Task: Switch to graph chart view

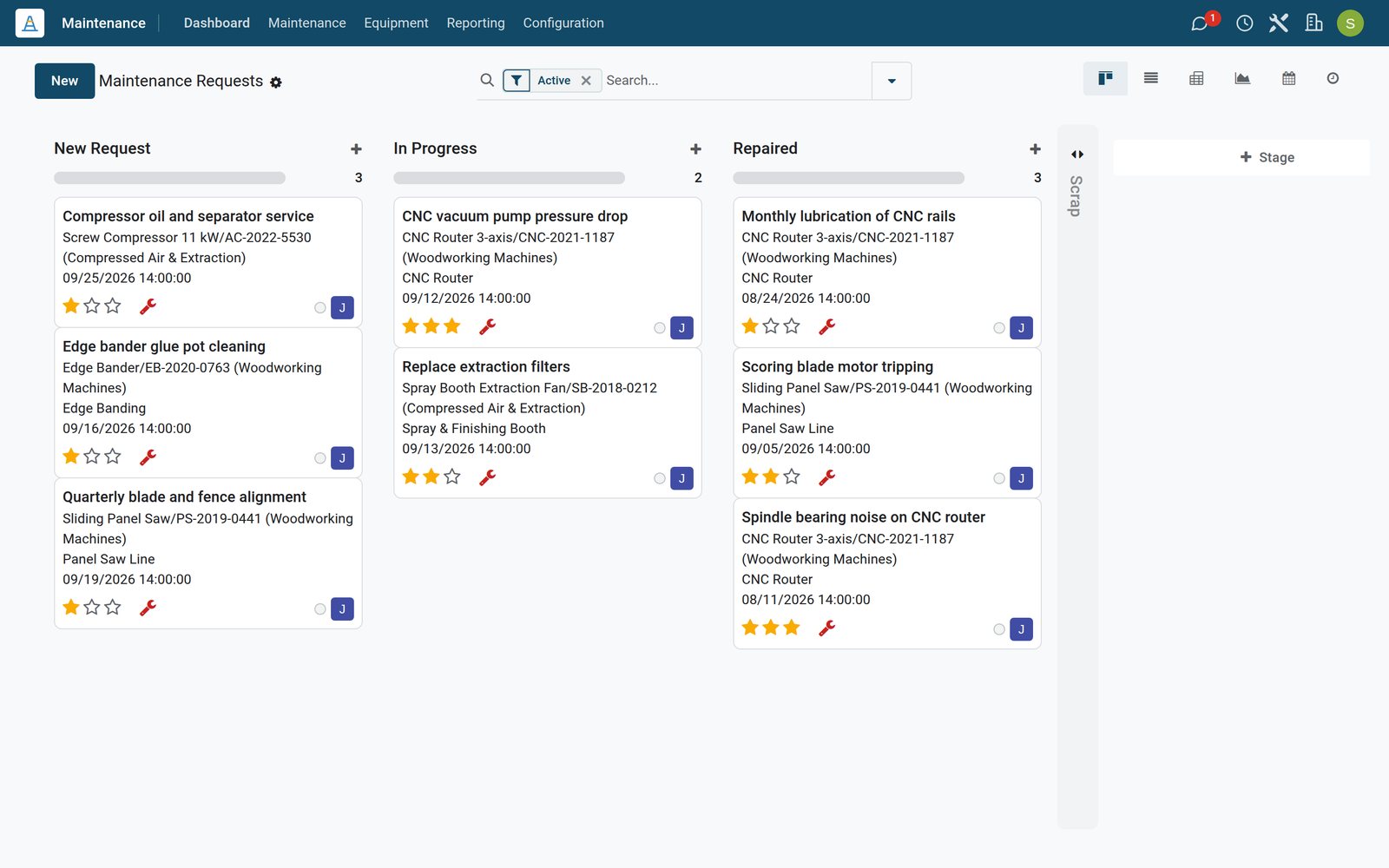Action: pyautogui.click(x=1242, y=78)
